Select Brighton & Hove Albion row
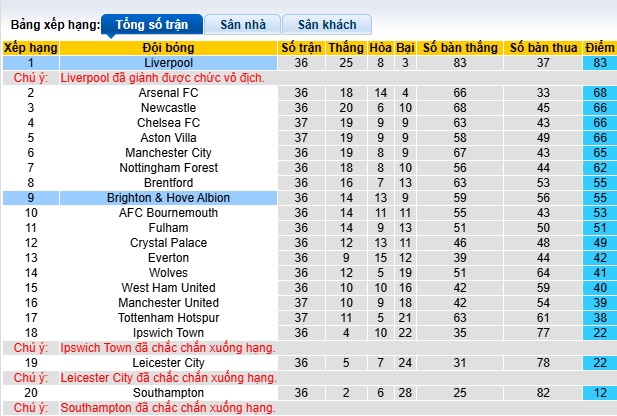The width and height of the screenshot is (617, 416). coord(168,198)
